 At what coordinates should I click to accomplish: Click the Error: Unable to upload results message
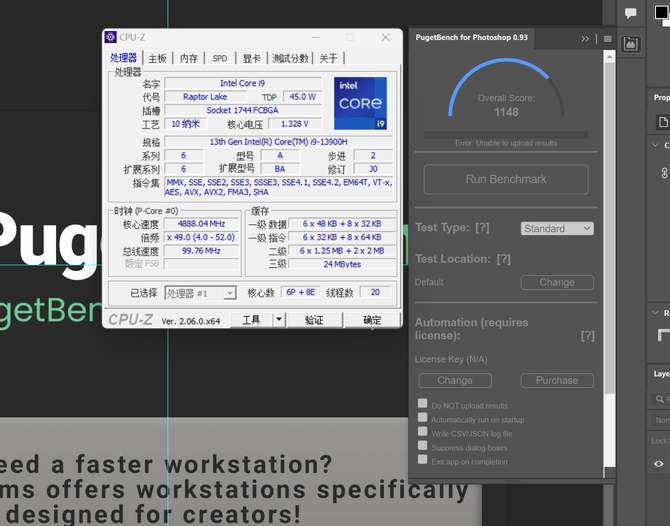[506, 143]
